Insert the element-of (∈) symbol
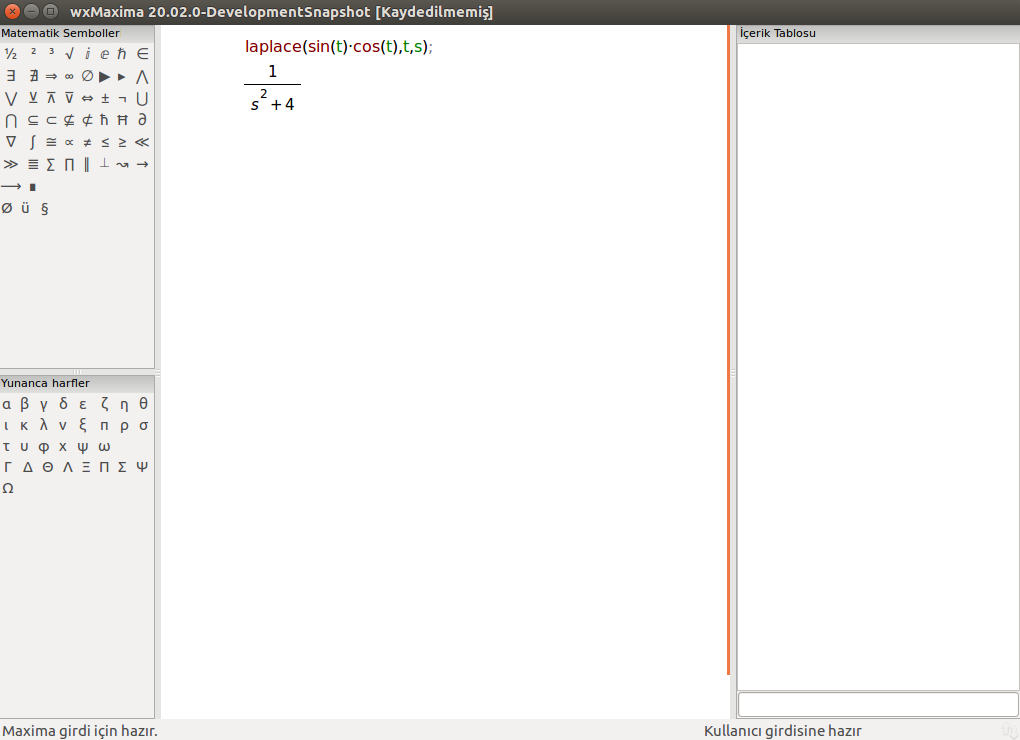This screenshot has width=1020, height=740. (x=142, y=54)
